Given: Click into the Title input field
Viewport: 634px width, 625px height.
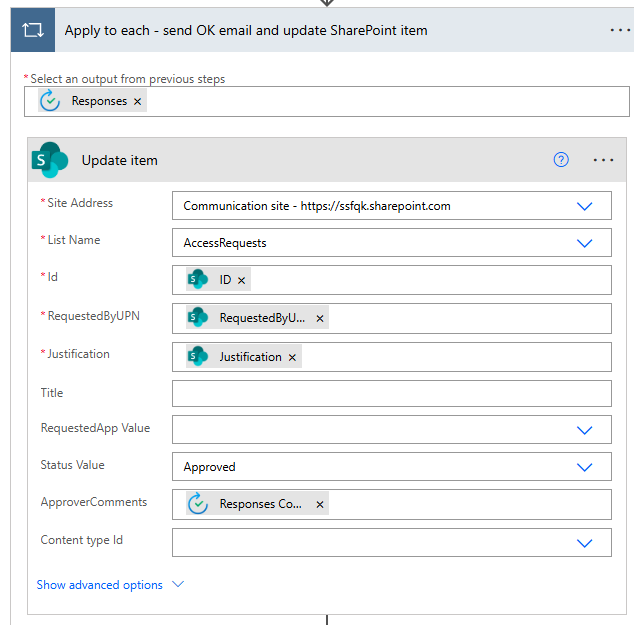Looking at the screenshot, I should pos(391,393).
